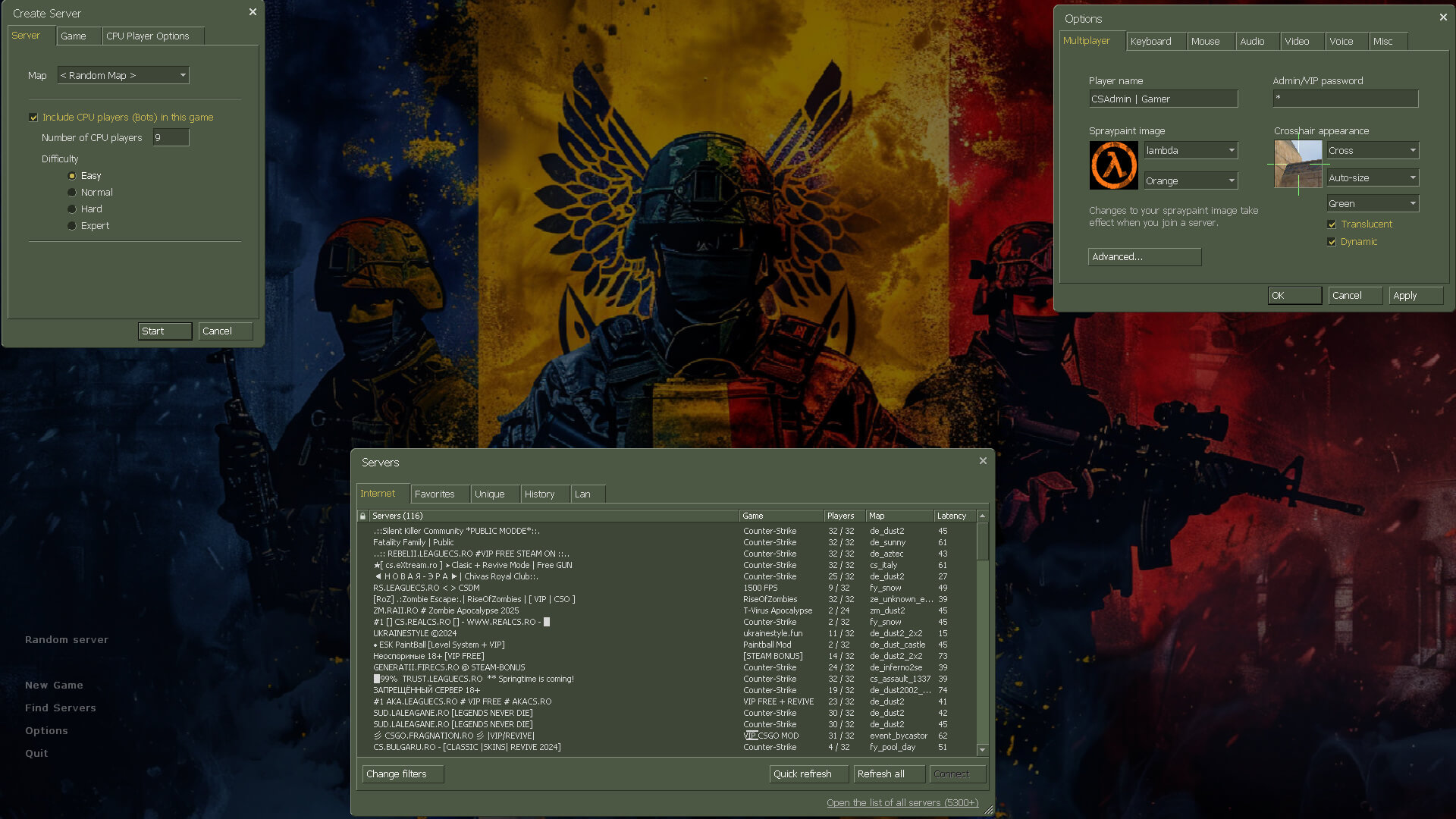Toggle Include CPU players (Bots) checkbox
This screenshot has width=1456, height=819.
pyautogui.click(x=33, y=118)
